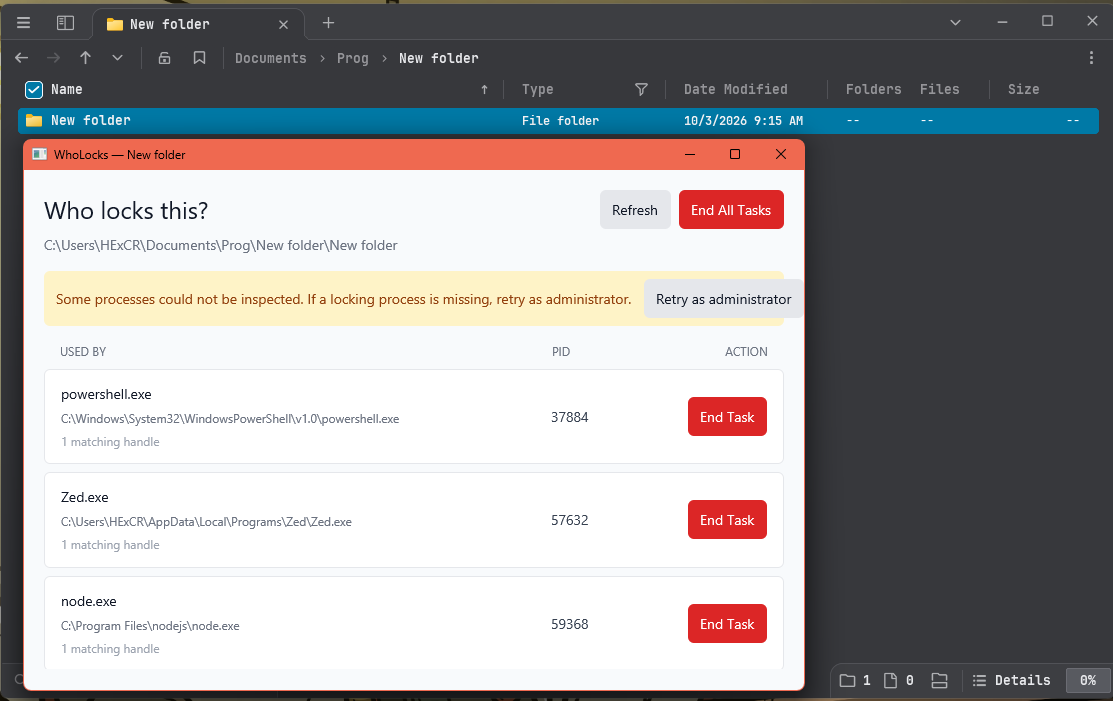Screen dimensions: 1113x701
Task: Click the folder icon of New folder row
Action: coord(34,120)
